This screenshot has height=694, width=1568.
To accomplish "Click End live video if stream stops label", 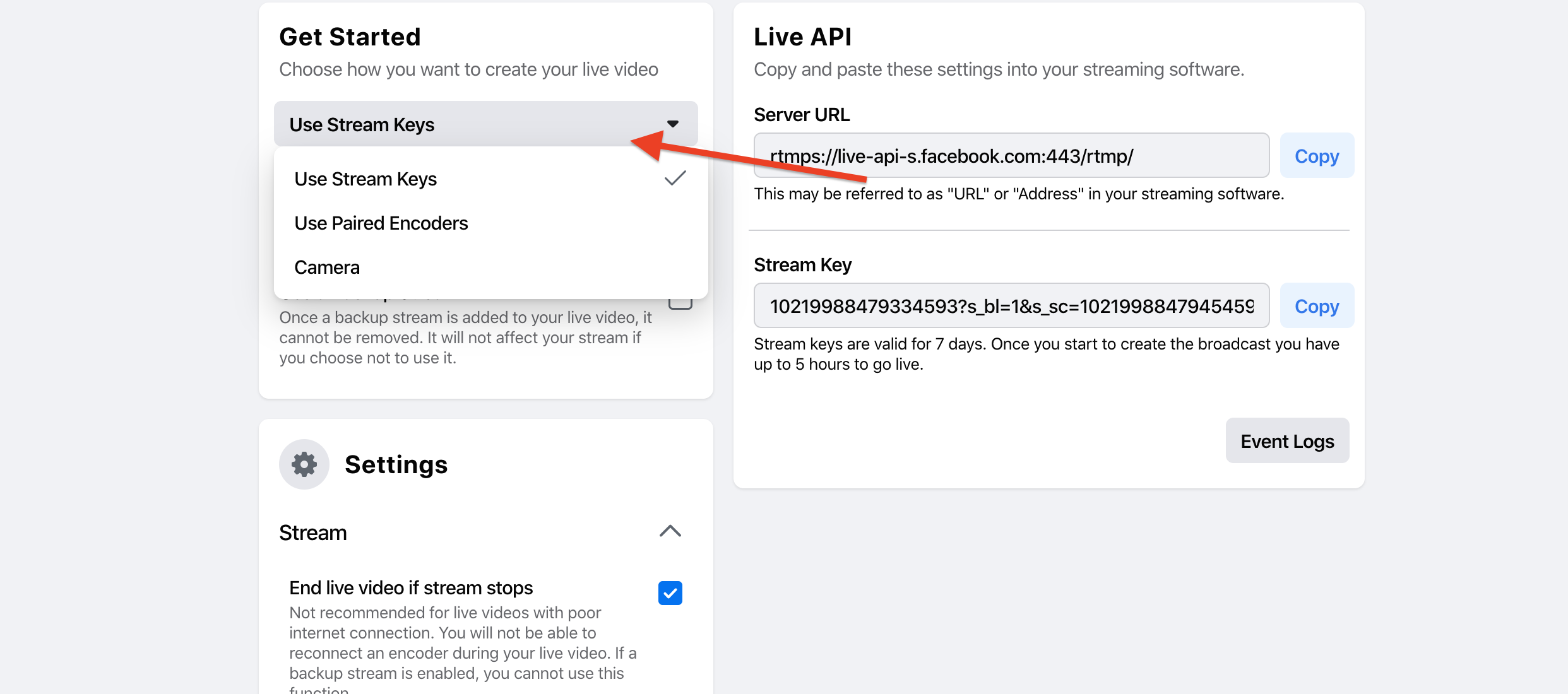I will (411, 588).
